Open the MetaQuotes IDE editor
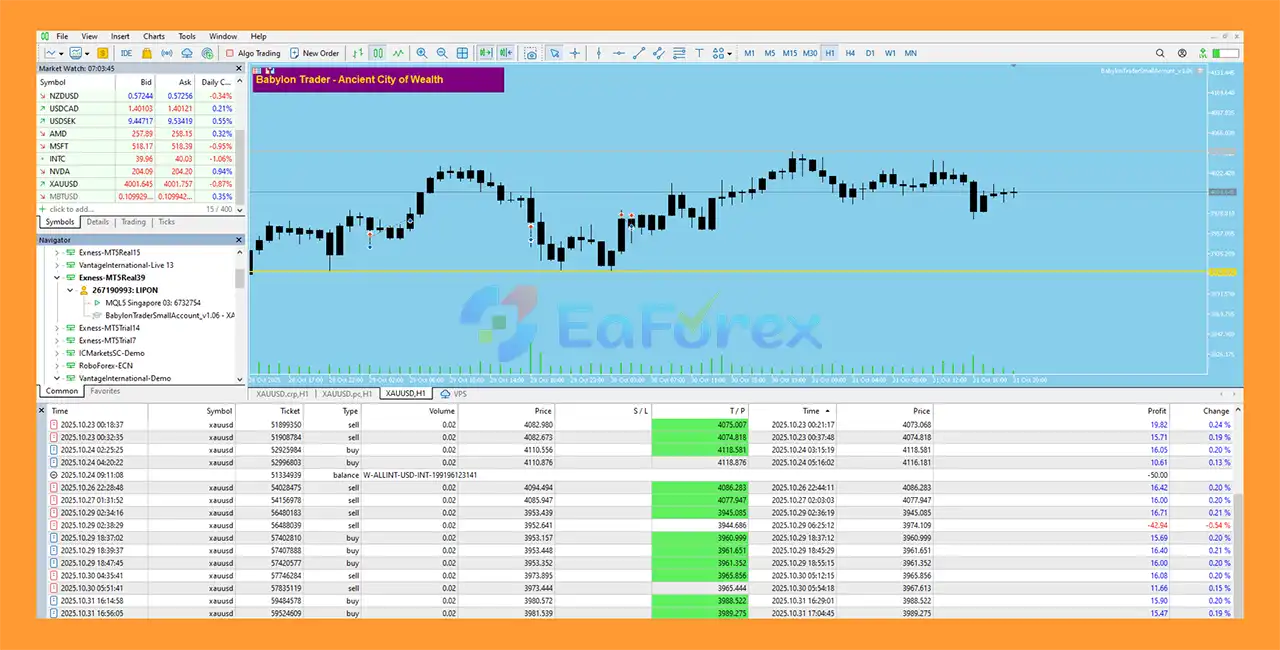This screenshot has width=1280, height=650. 126,53
